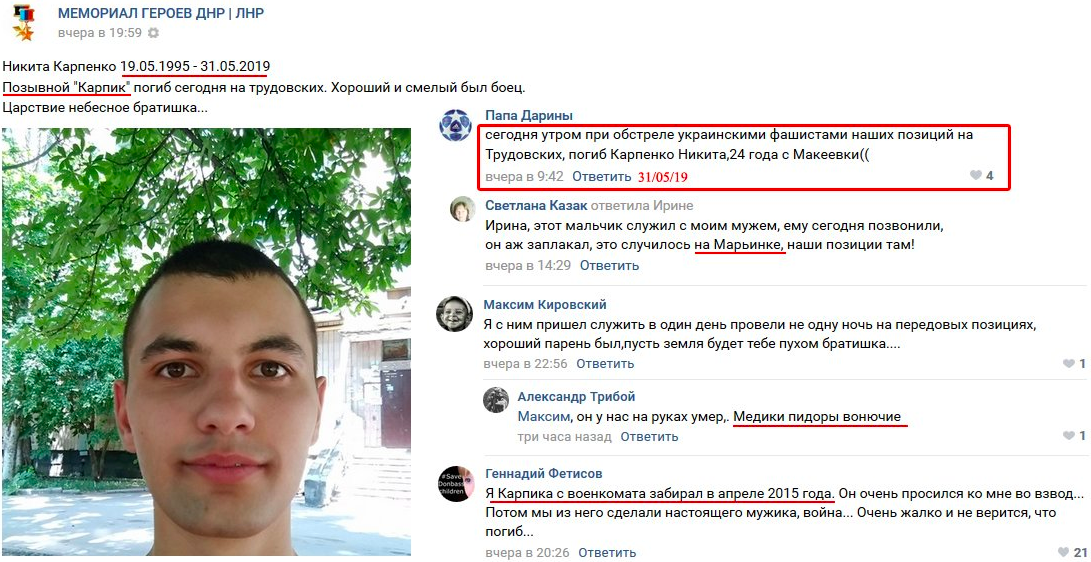
Task: Click Ответить under Александр Трибой's reply
Action: pyautogui.click(x=649, y=437)
